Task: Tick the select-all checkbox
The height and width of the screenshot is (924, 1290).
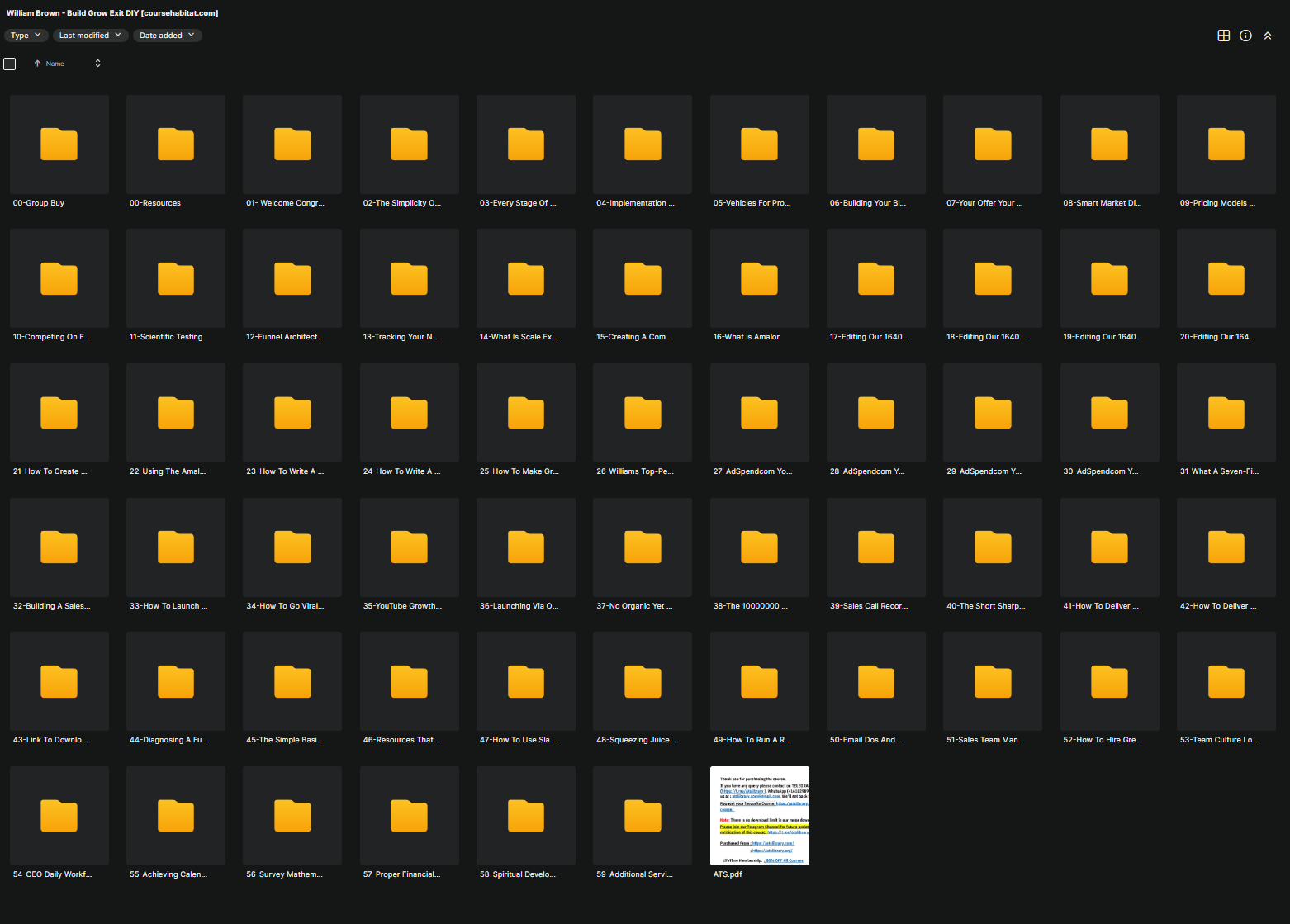Action: click(x=10, y=64)
